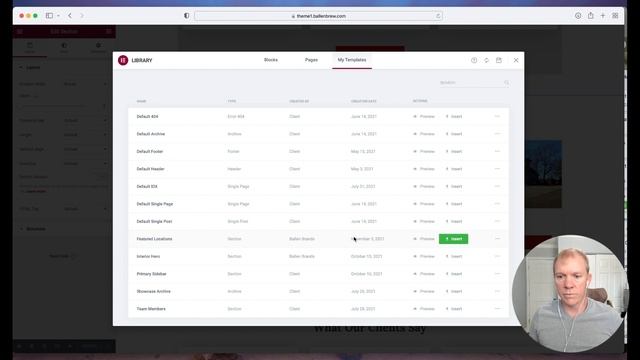Insert the Default 404 template

(x=454, y=116)
